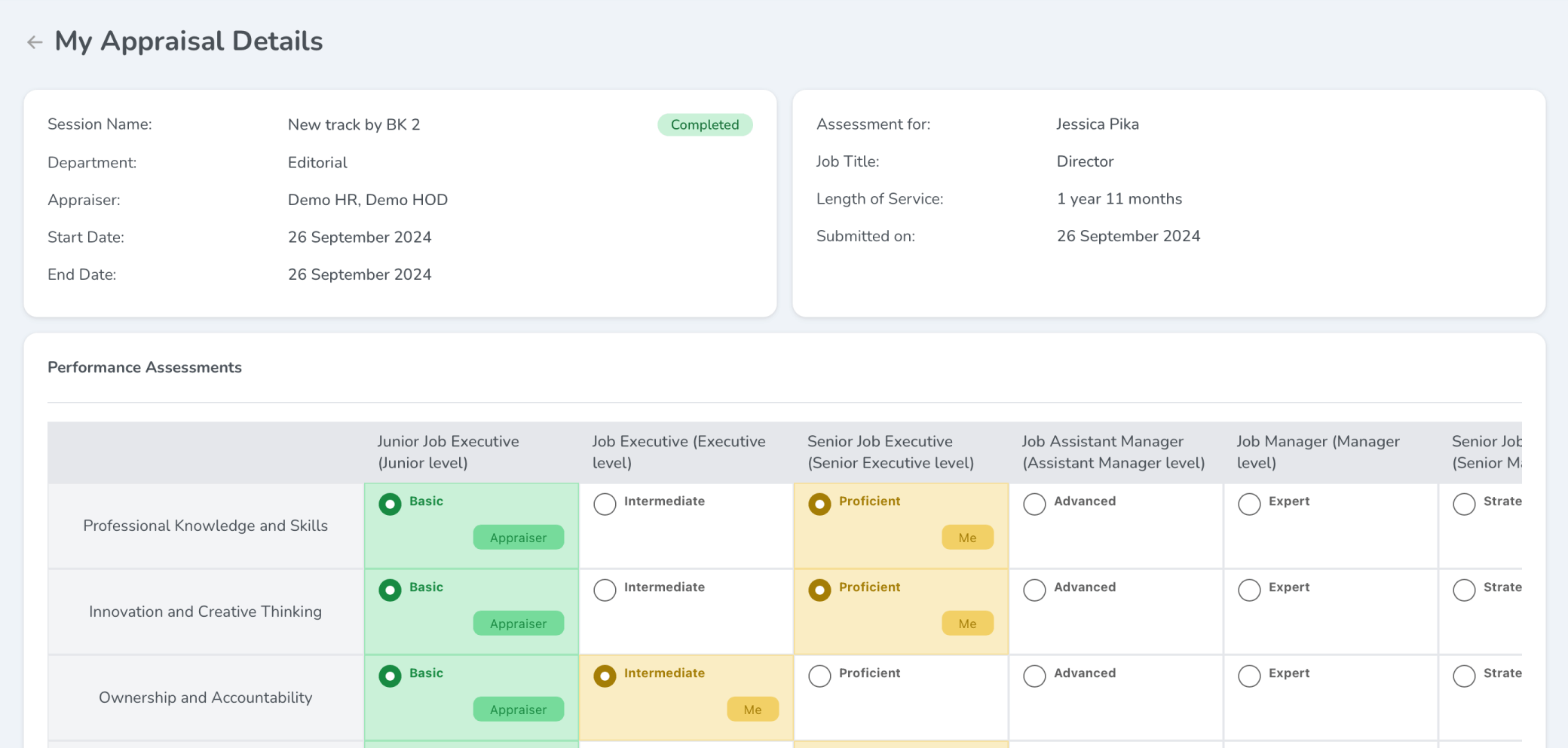Click Me tag in Ownership row
The width and height of the screenshot is (1568, 748).
(753, 710)
